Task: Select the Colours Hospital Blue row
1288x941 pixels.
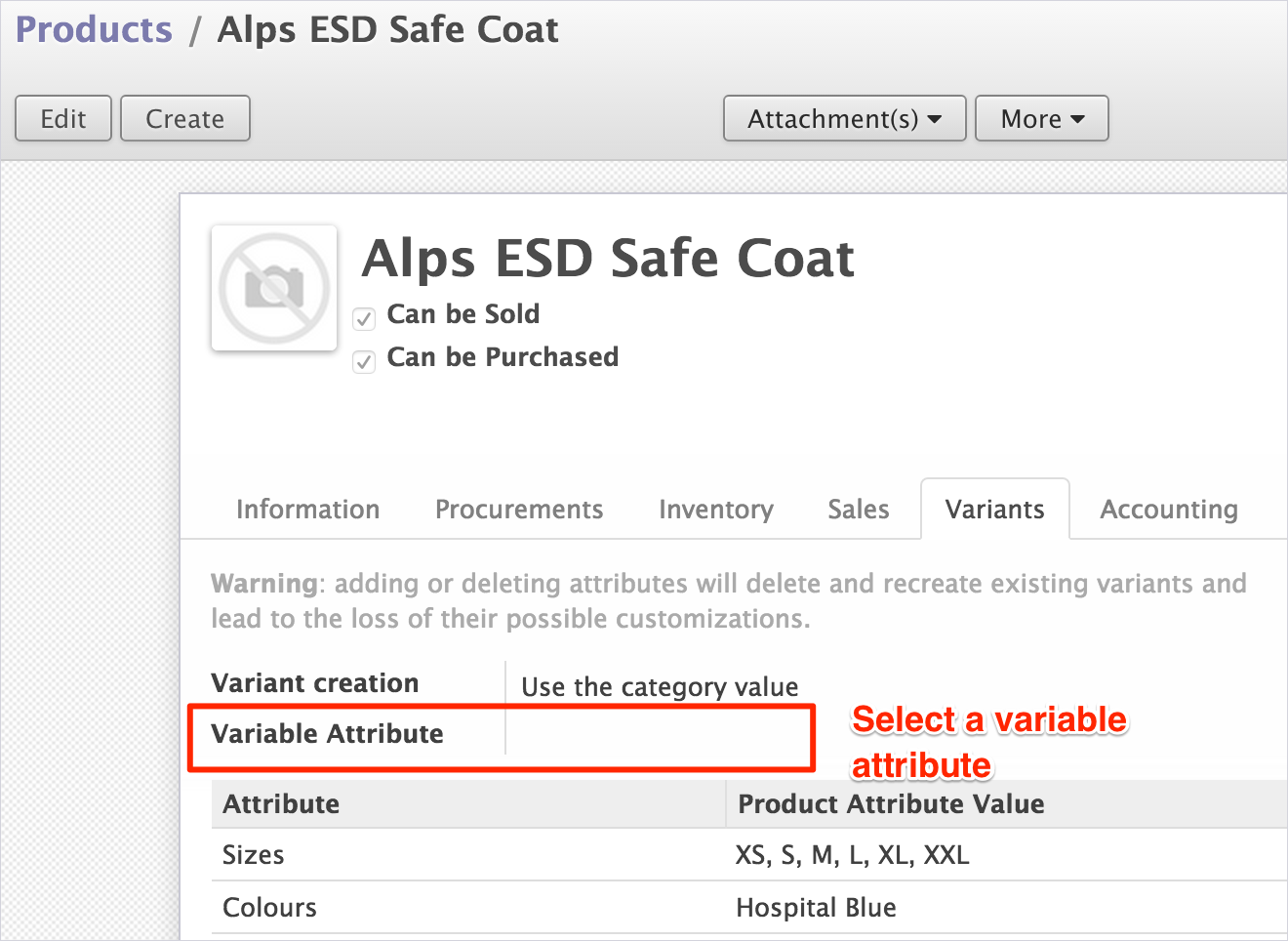Action: (x=585, y=908)
